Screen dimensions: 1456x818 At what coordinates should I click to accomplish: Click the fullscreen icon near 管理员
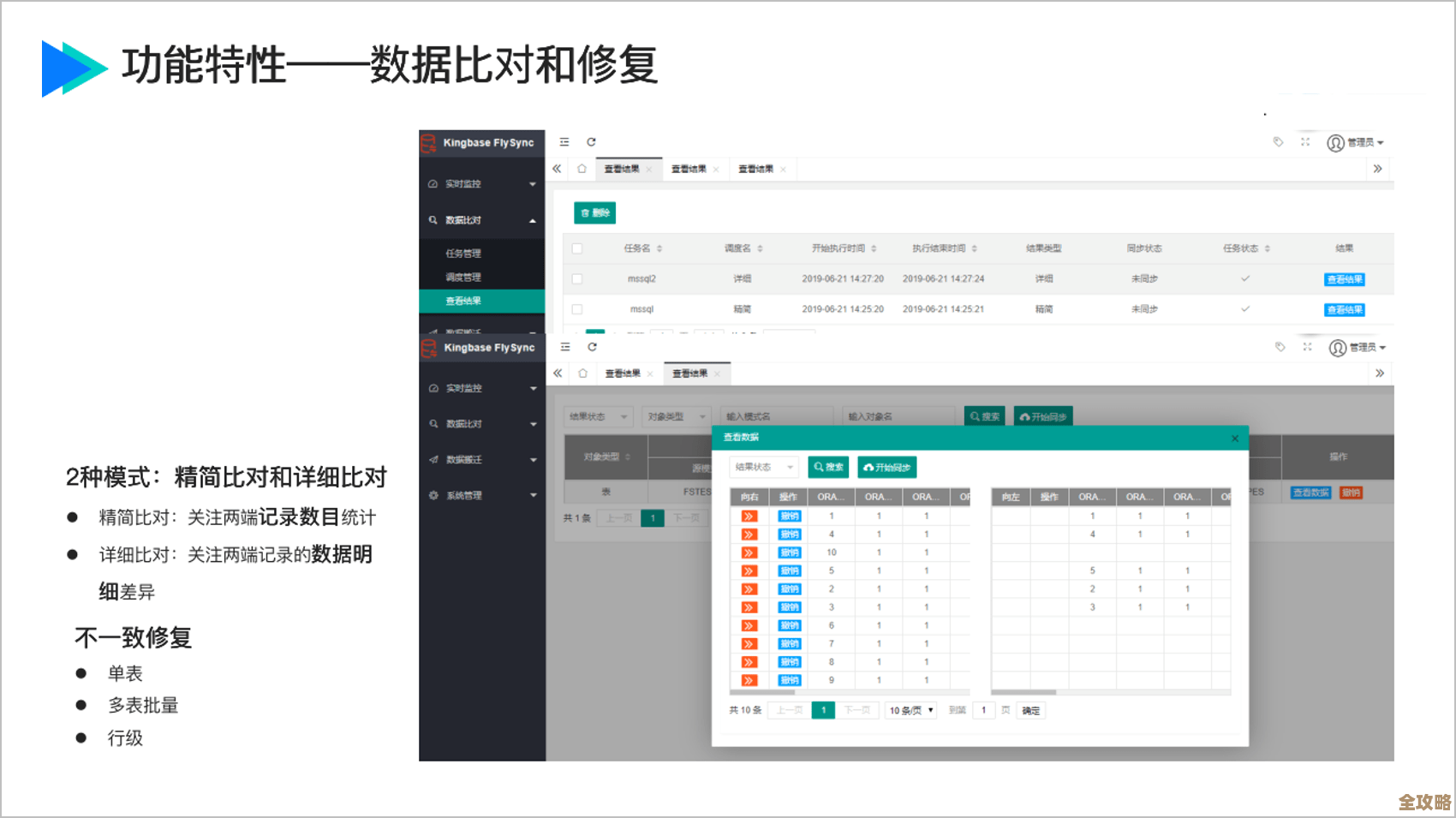pos(1306,143)
